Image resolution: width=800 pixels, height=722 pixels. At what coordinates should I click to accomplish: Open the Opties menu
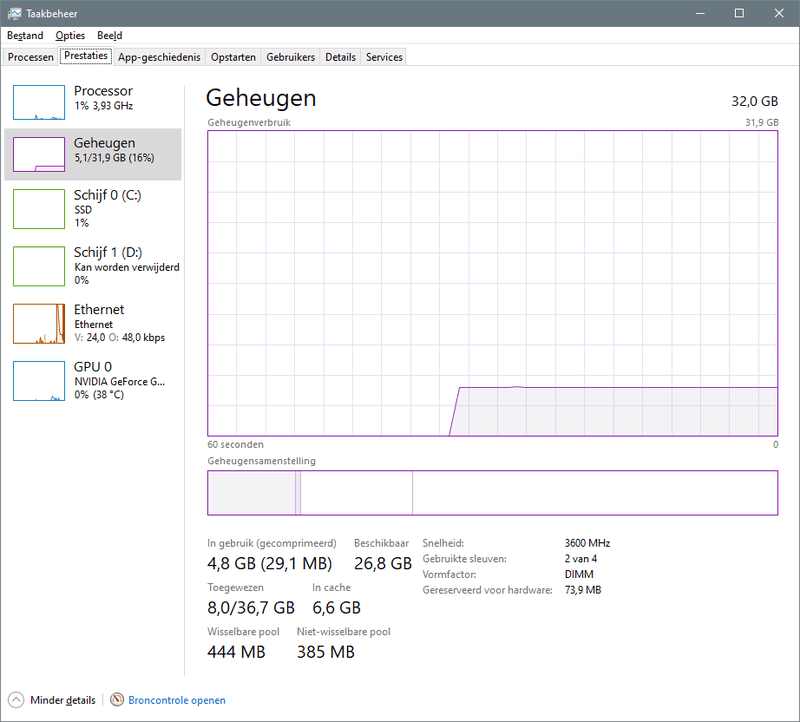click(x=70, y=35)
